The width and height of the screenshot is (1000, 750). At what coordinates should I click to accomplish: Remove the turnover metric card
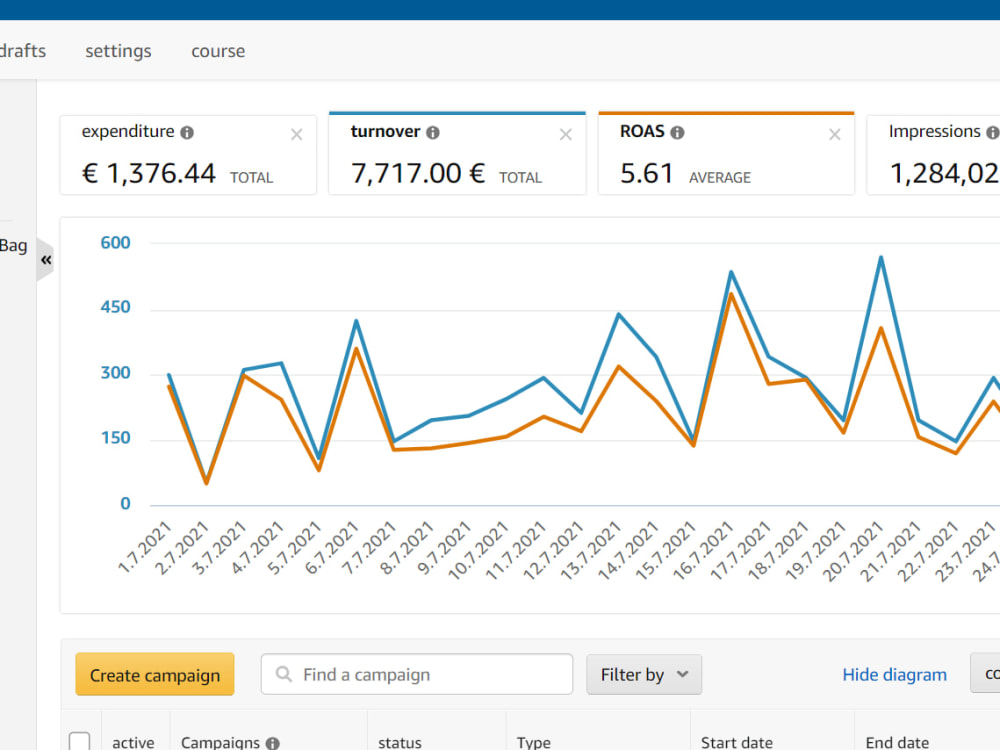(x=566, y=135)
